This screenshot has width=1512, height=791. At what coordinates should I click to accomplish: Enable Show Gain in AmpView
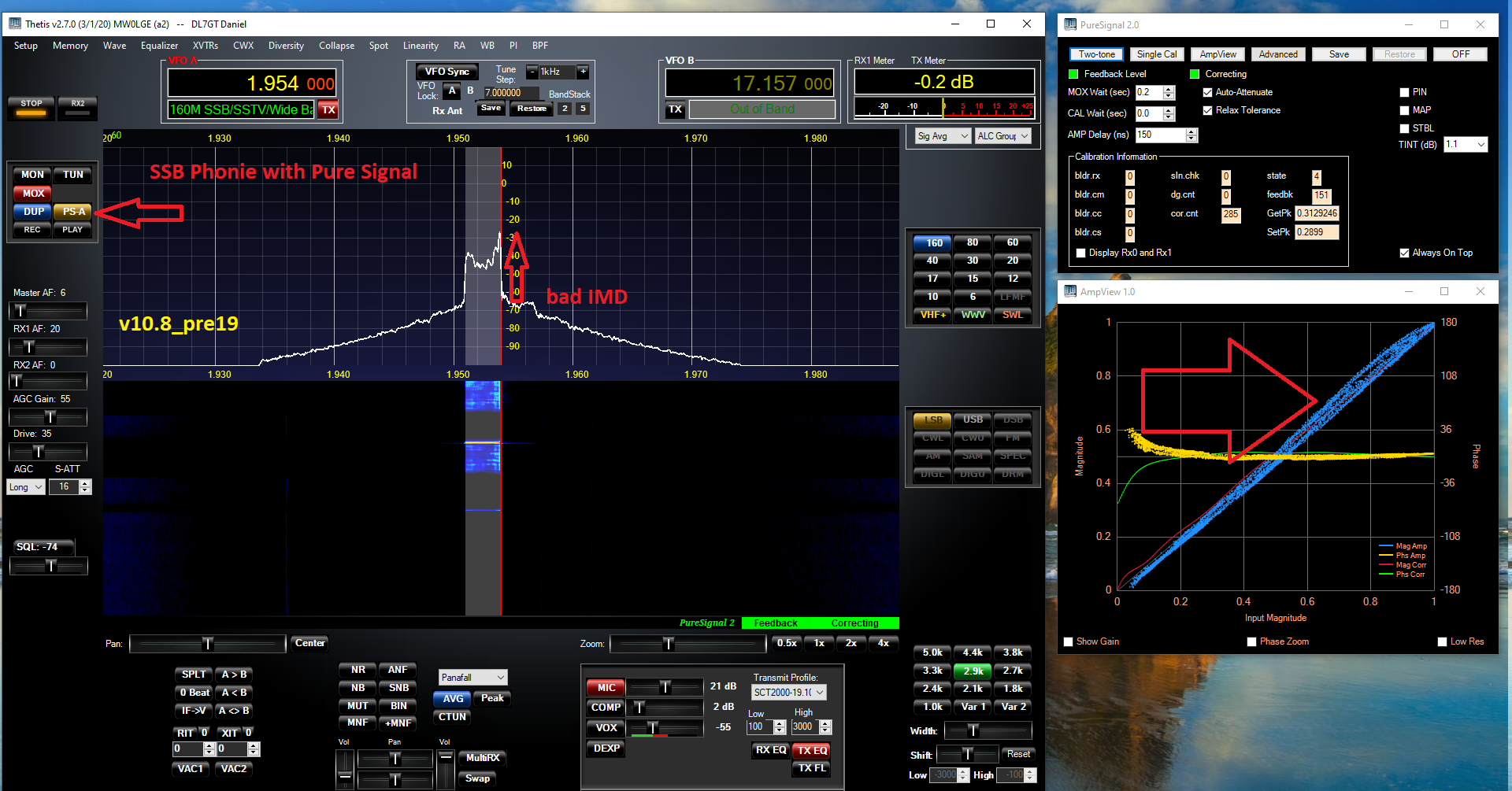tap(1069, 642)
